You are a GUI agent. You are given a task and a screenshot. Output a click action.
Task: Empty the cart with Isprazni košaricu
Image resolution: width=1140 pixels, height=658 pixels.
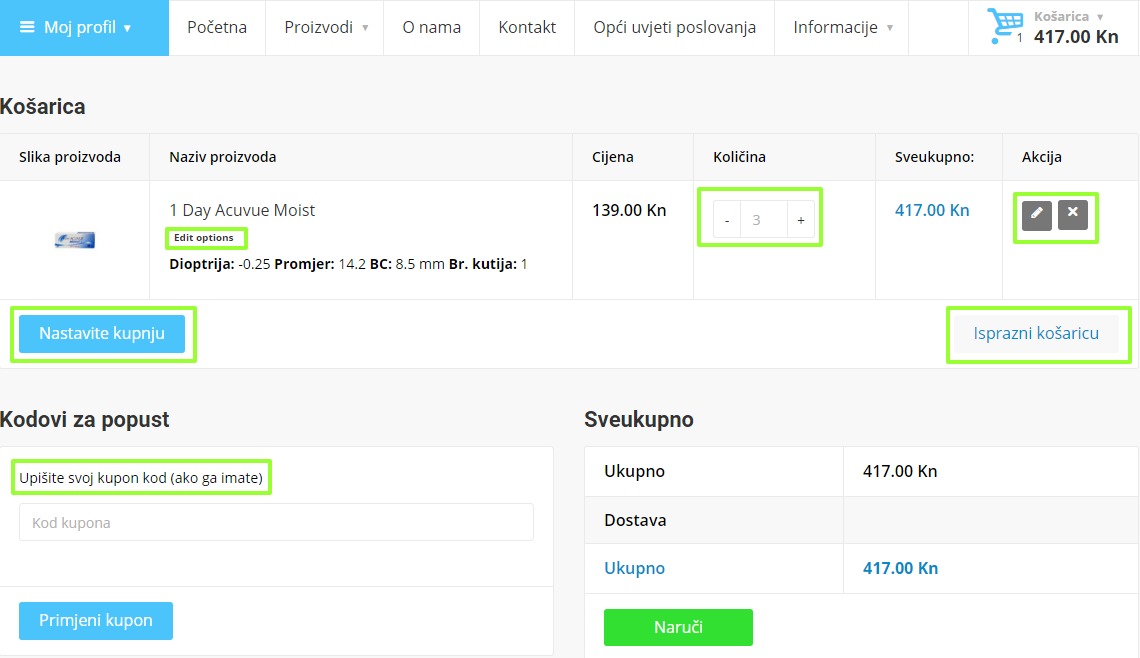point(1038,333)
